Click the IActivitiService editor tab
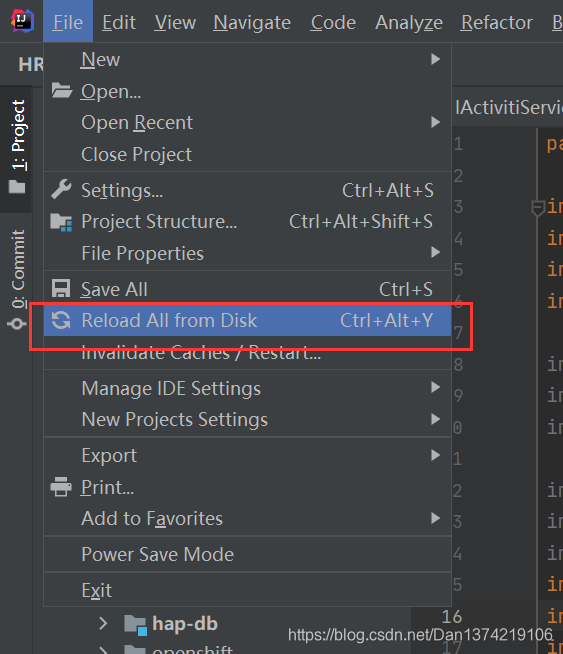Viewport: 563px width, 654px height. click(x=509, y=107)
